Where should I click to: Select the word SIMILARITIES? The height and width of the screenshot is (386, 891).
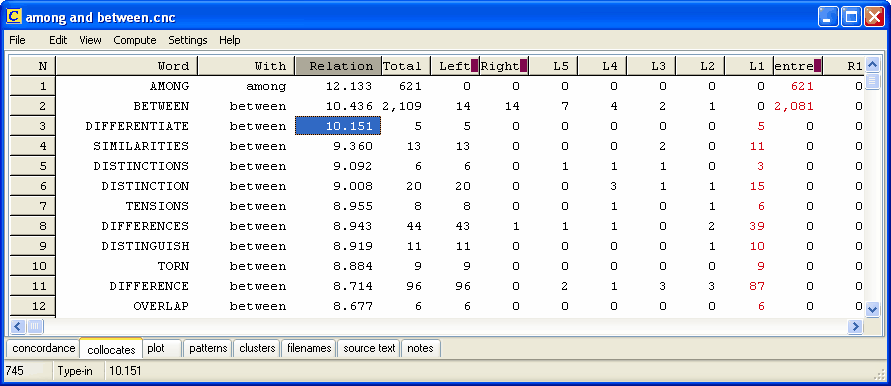click(141, 146)
